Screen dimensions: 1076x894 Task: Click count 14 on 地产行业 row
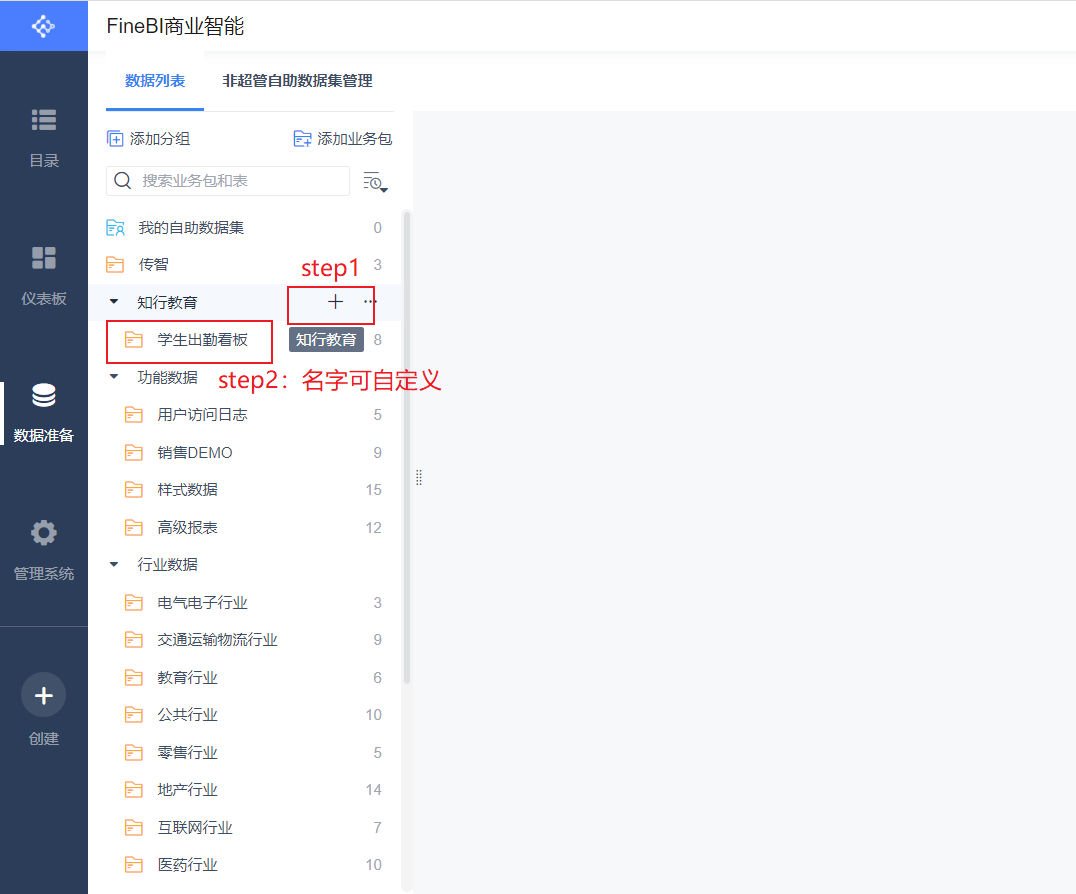373,790
